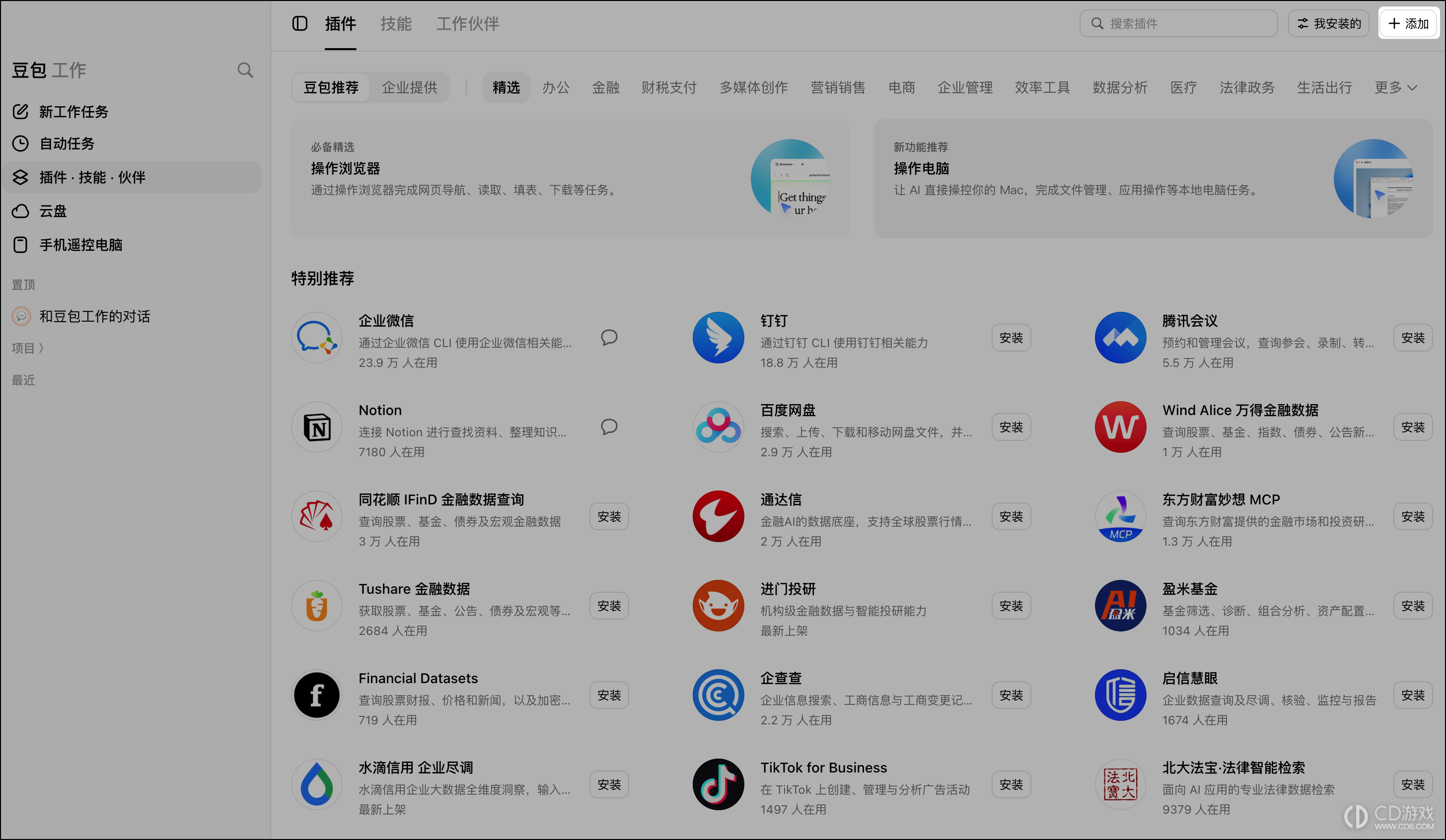The width and height of the screenshot is (1446, 840).
Task: Click the Tushare carrot logo
Action: pyautogui.click(x=317, y=606)
